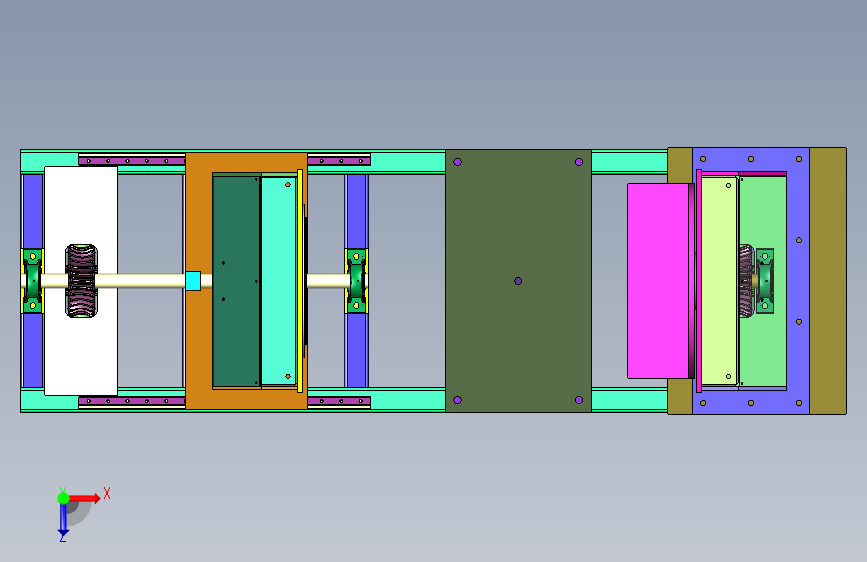Select the cream drive shaft left of the orange frame
This screenshot has width=867, height=562.
[x=141, y=281]
